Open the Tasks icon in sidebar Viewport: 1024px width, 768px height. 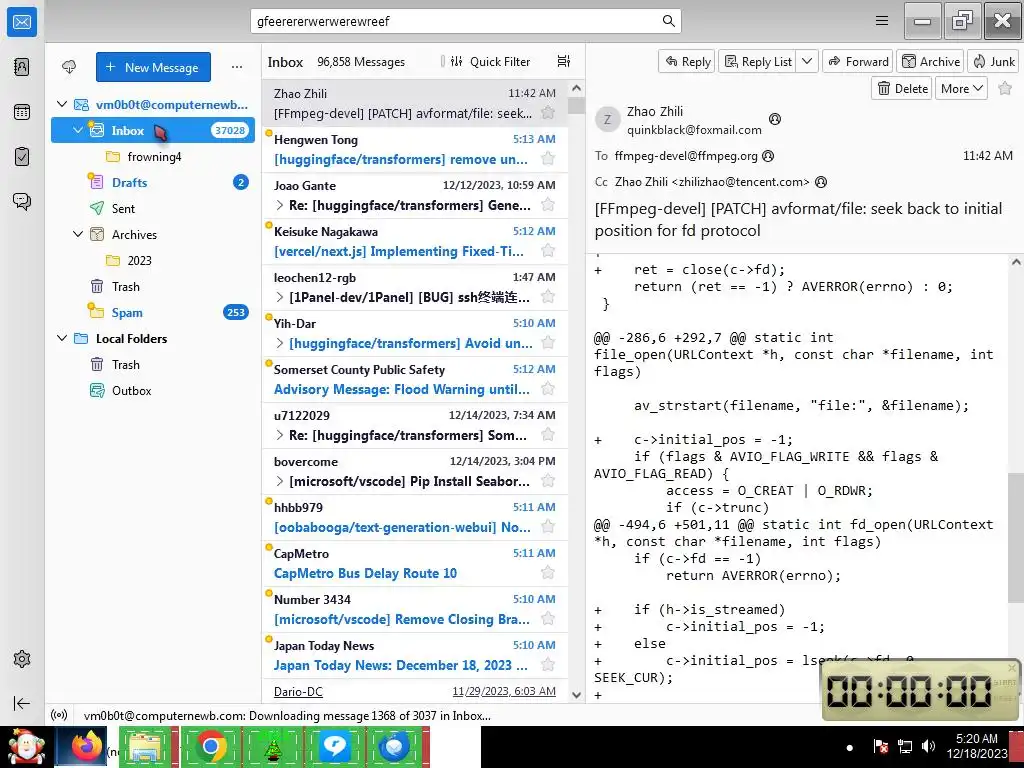pyautogui.click(x=22, y=157)
